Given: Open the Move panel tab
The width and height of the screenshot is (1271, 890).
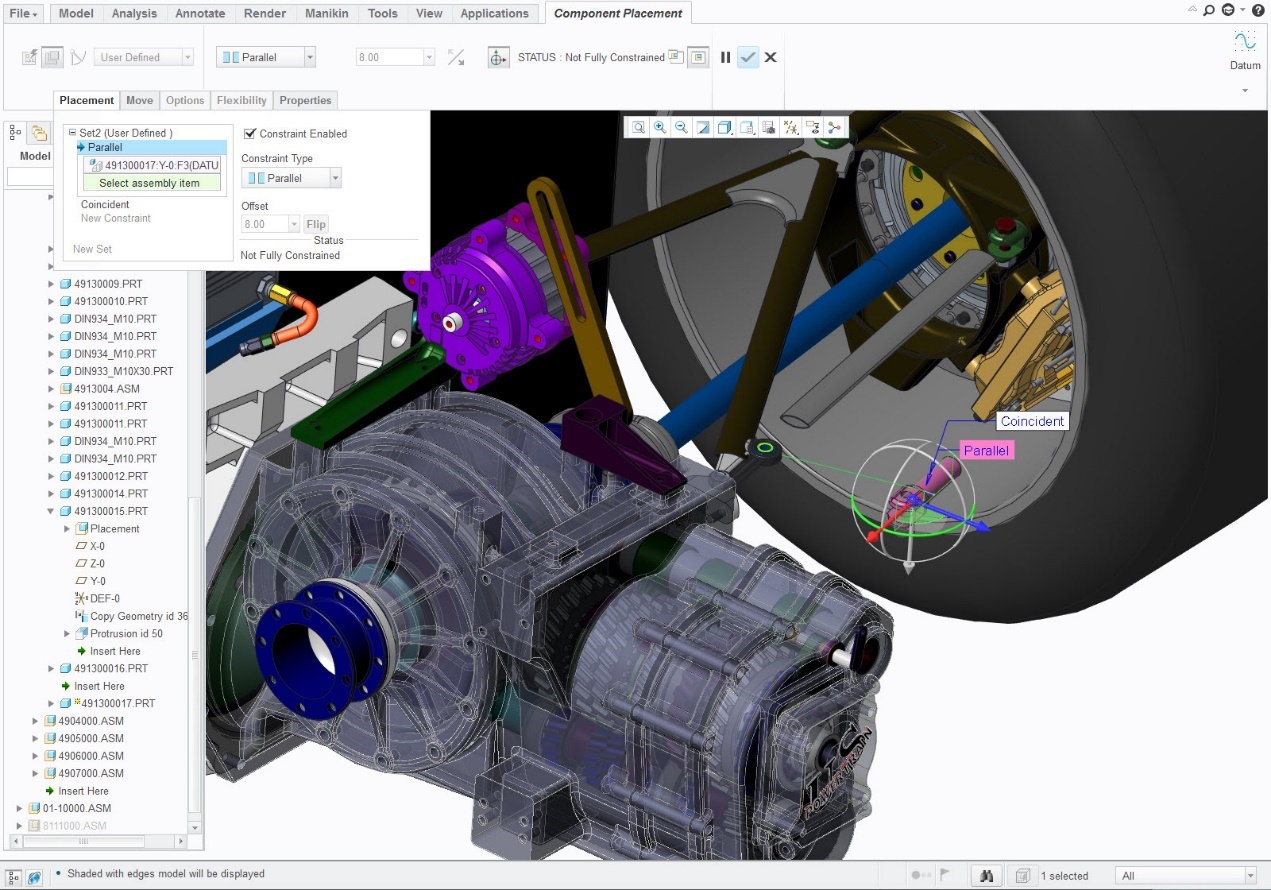Looking at the screenshot, I should [139, 100].
